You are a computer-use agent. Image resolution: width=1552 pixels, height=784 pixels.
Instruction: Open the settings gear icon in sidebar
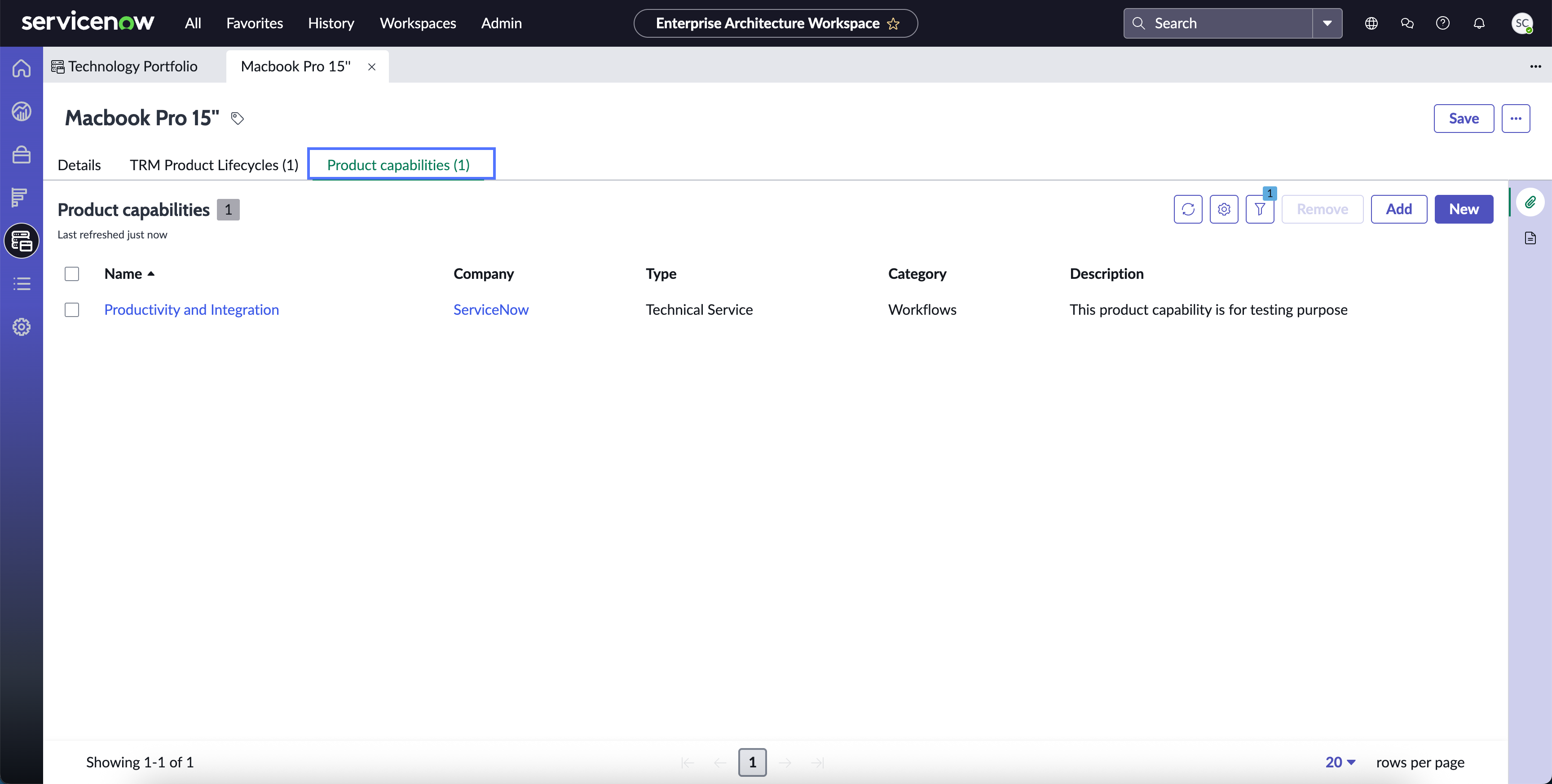(22, 327)
